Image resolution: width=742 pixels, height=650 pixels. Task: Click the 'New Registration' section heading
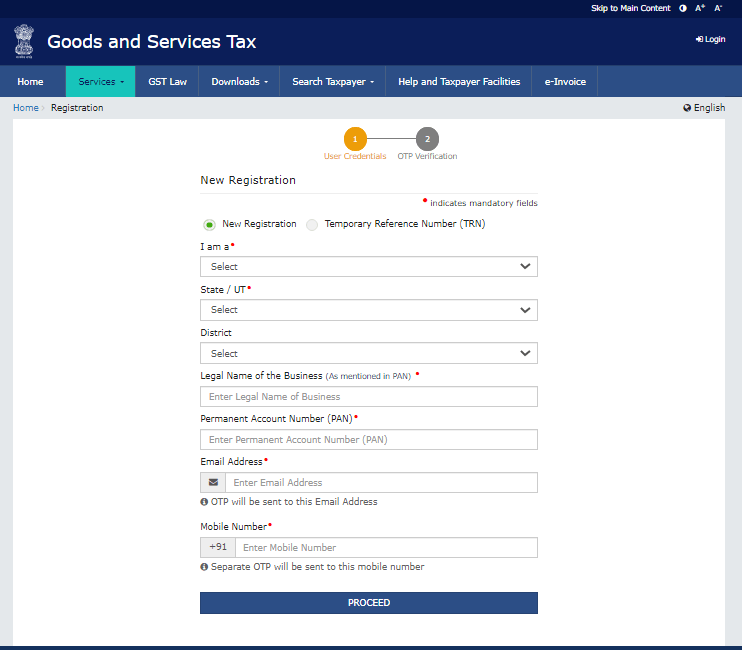click(248, 180)
